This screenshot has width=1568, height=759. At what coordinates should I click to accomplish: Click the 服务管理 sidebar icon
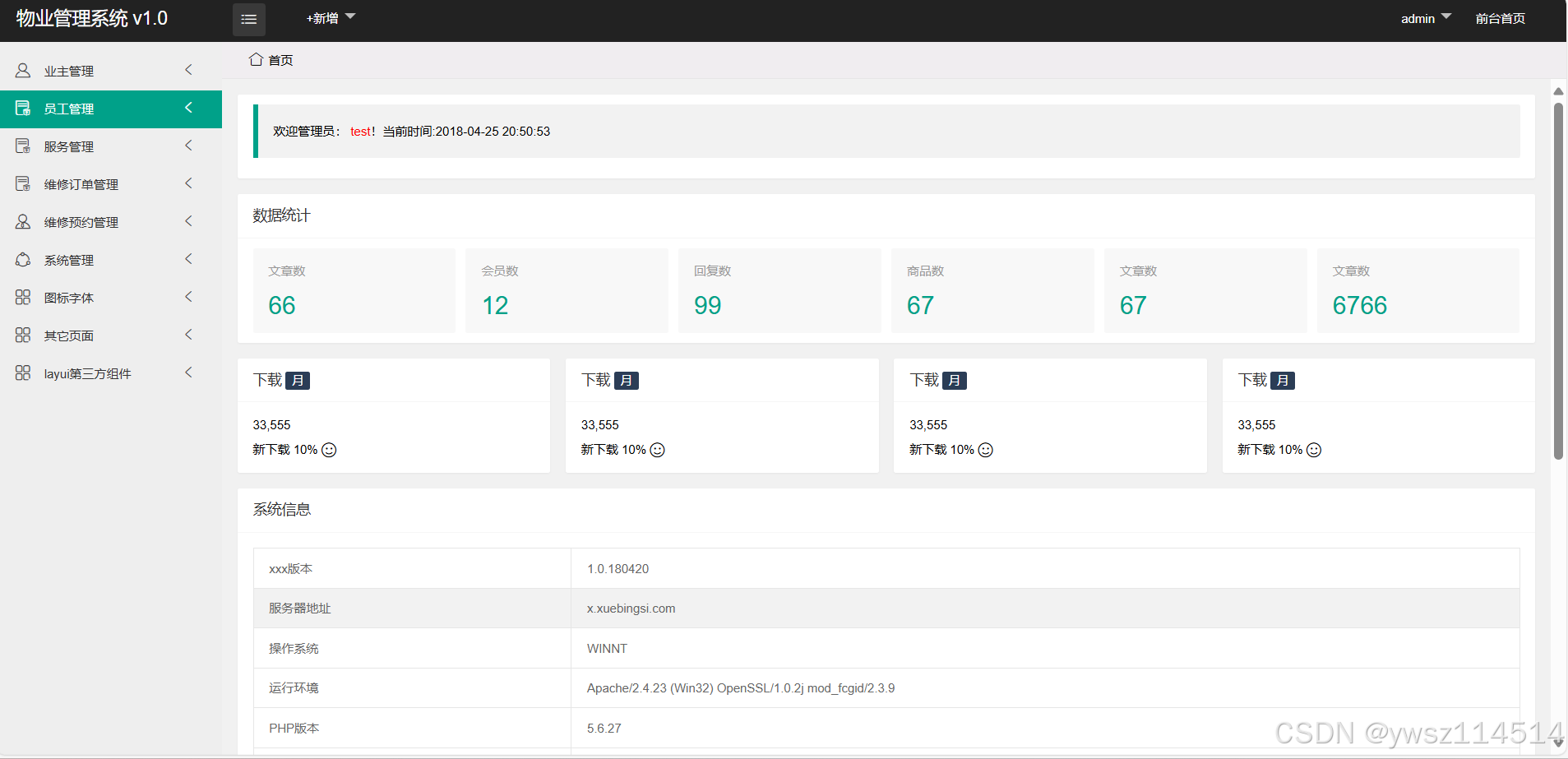point(23,146)
